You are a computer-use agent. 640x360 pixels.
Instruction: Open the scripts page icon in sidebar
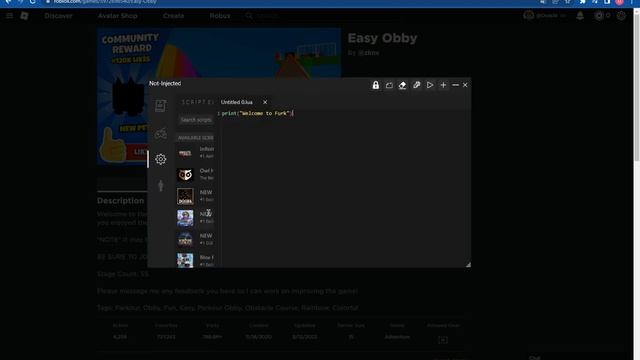coord(160,106)
